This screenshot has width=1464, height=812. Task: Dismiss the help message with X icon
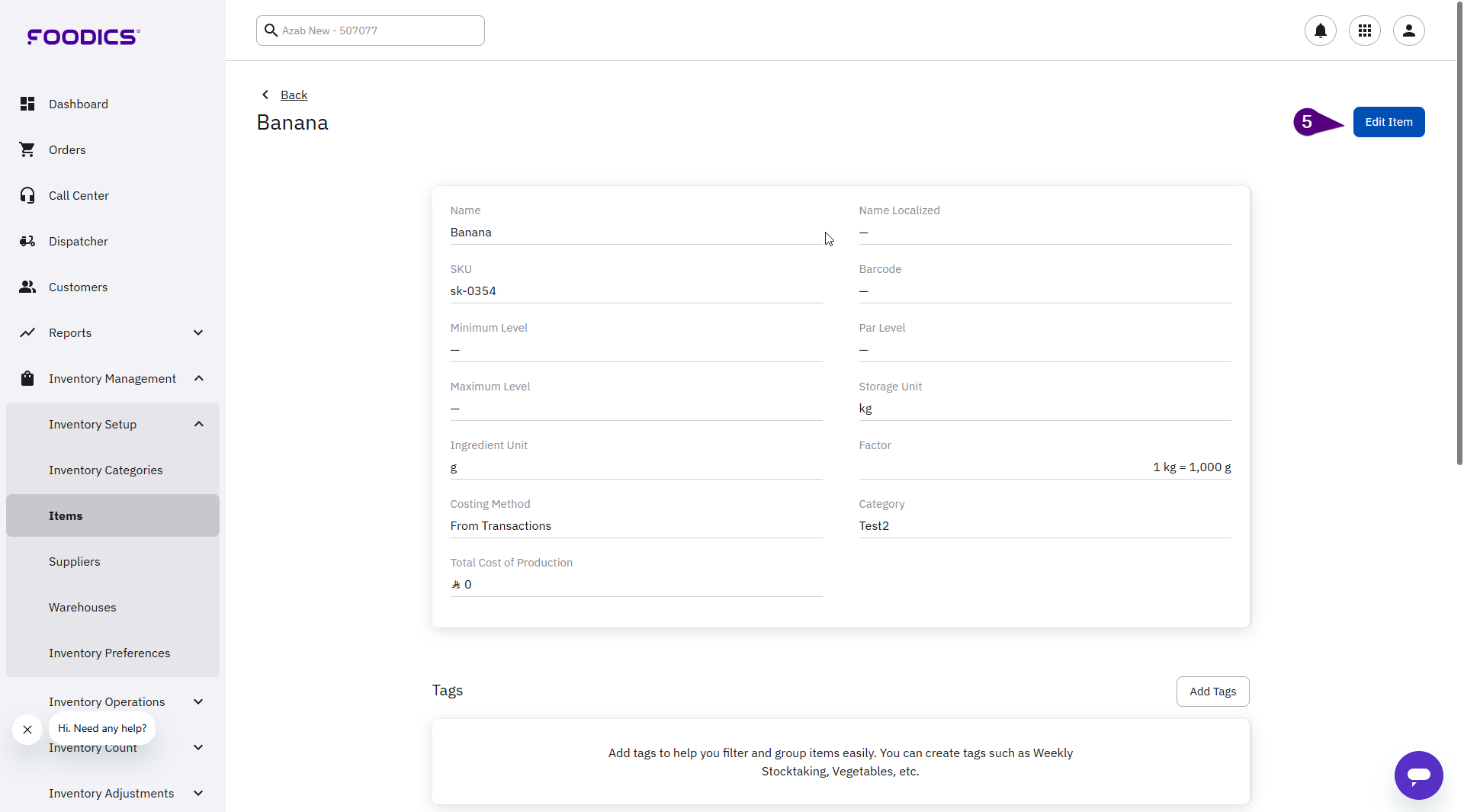point(27,730)
